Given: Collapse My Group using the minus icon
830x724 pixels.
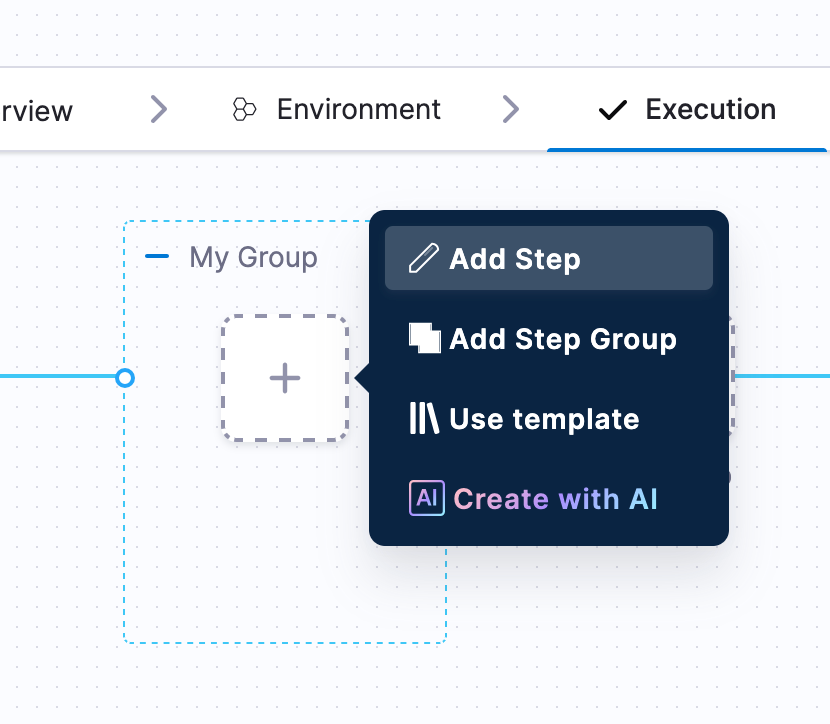Looking at the screenshot, I should click(x=157, y=257).
